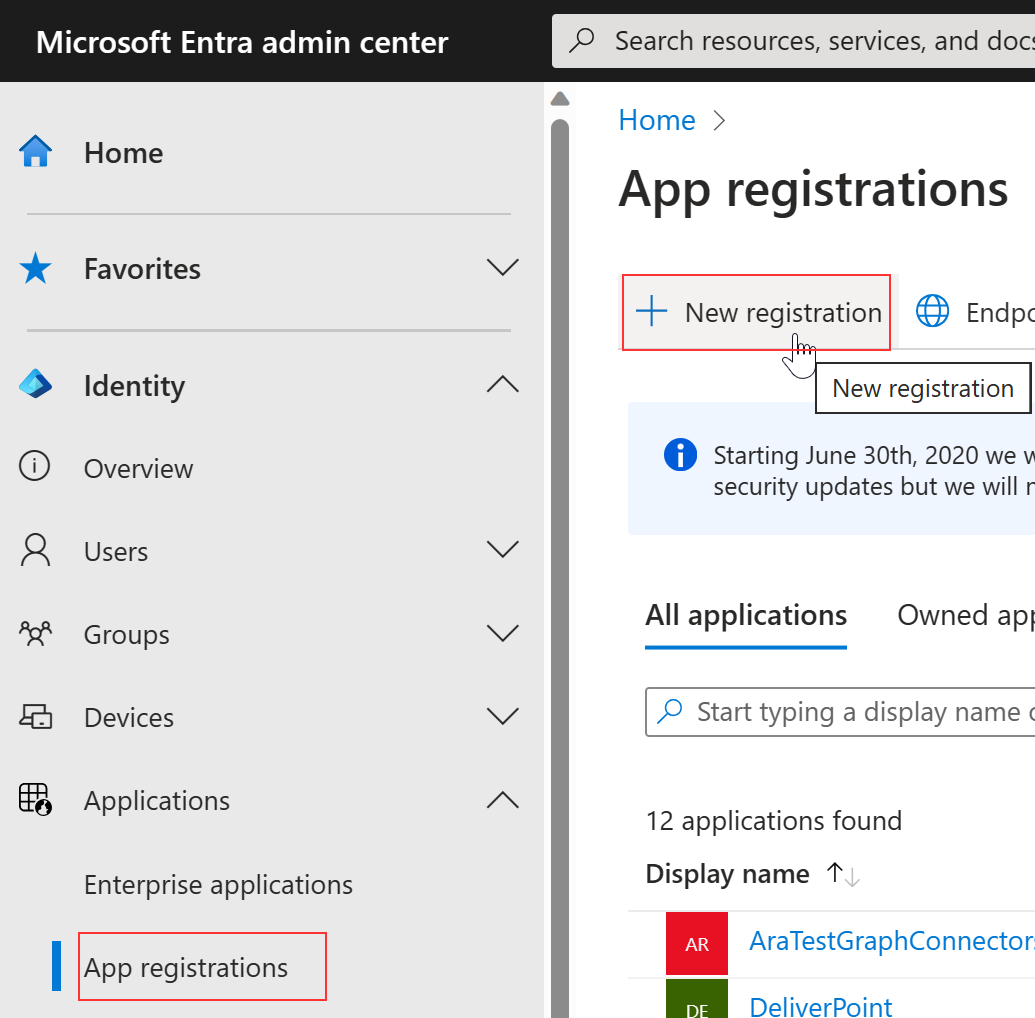Click the New registration button
This screenshot has width=1035, height=1018.
pos(756,311)
